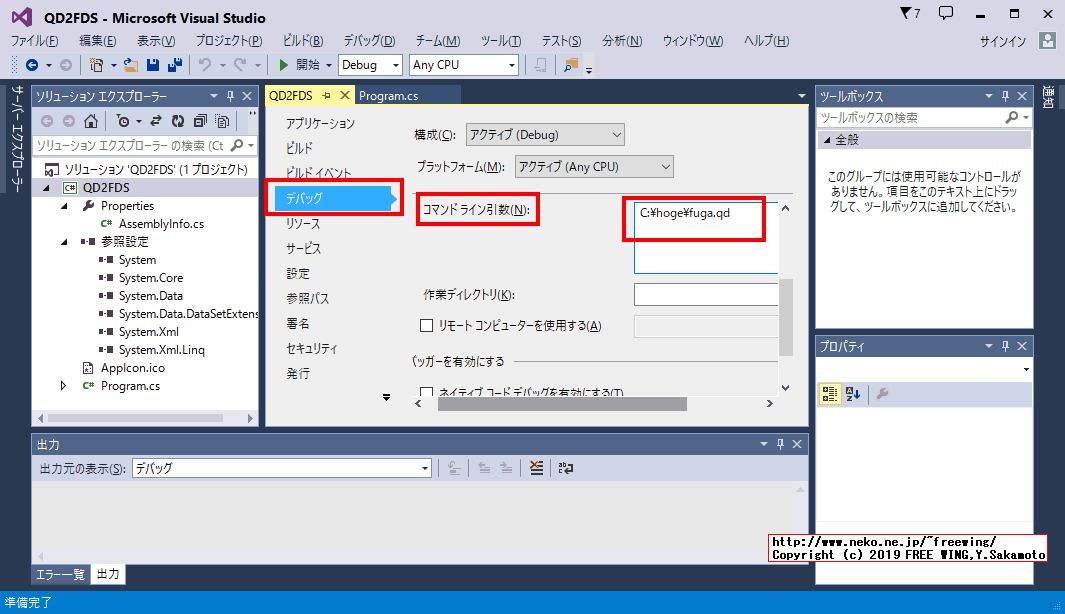Select the リソース page in project properties
1065x614 pixels.
click(303, 223)
